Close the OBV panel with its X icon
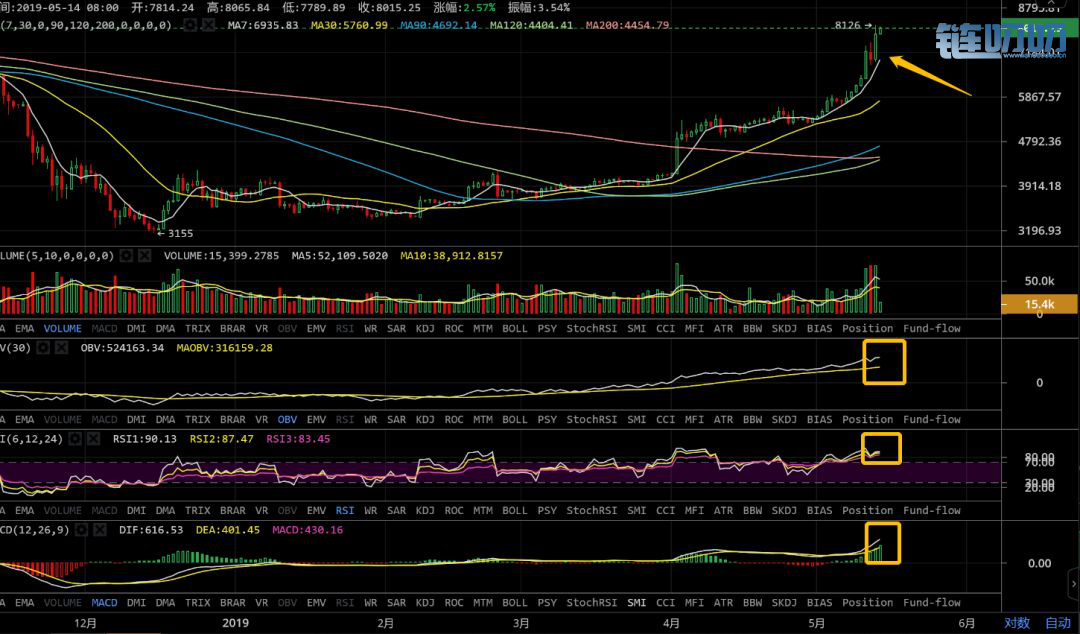Image resolution: width=1080 pixels, height=634 pixels. (60, 347)
